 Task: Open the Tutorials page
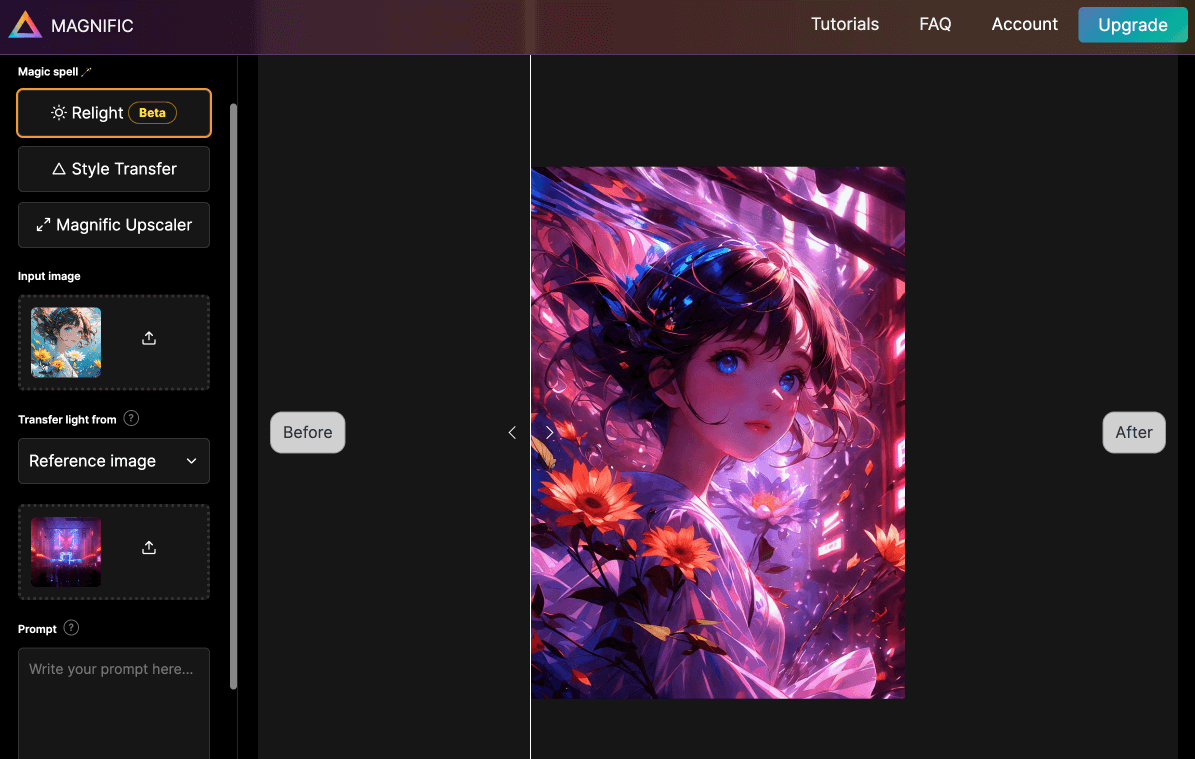[844, 25]
